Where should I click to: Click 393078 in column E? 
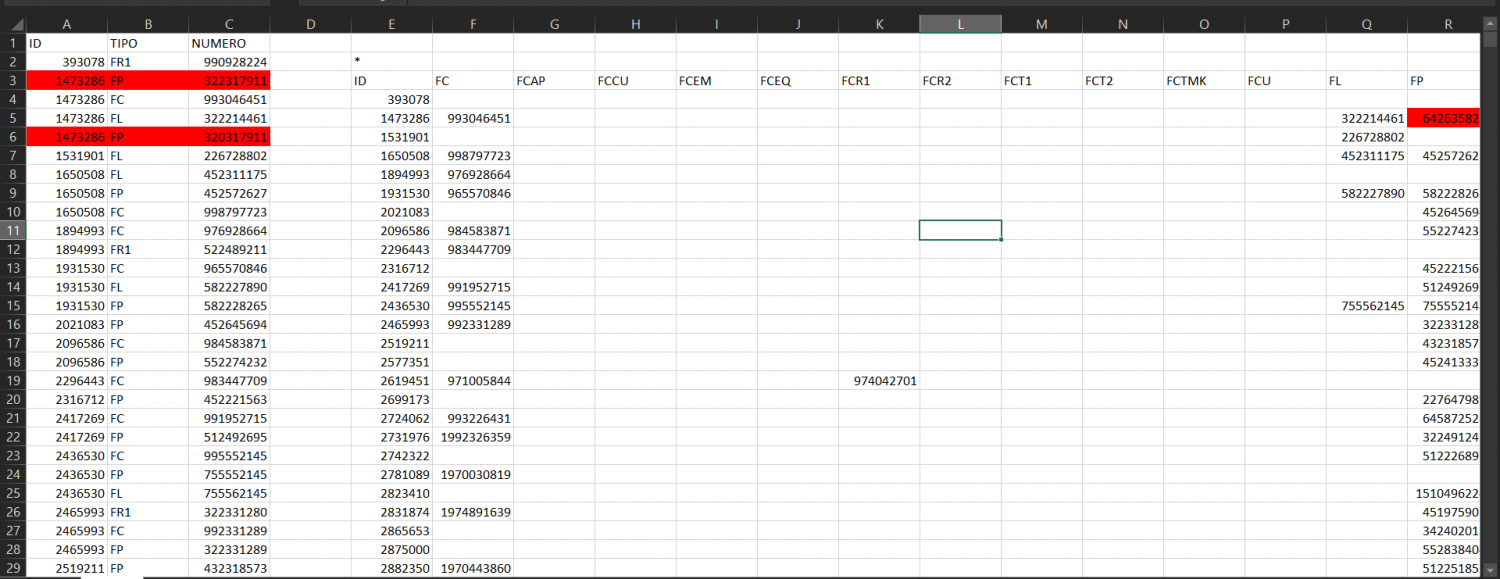point(391,99)
